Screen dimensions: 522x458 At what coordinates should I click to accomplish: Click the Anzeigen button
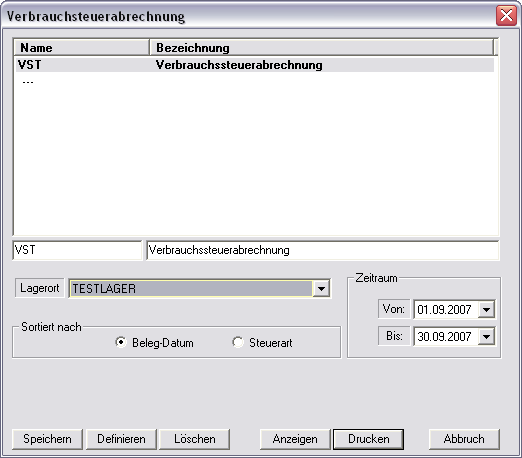295,439
